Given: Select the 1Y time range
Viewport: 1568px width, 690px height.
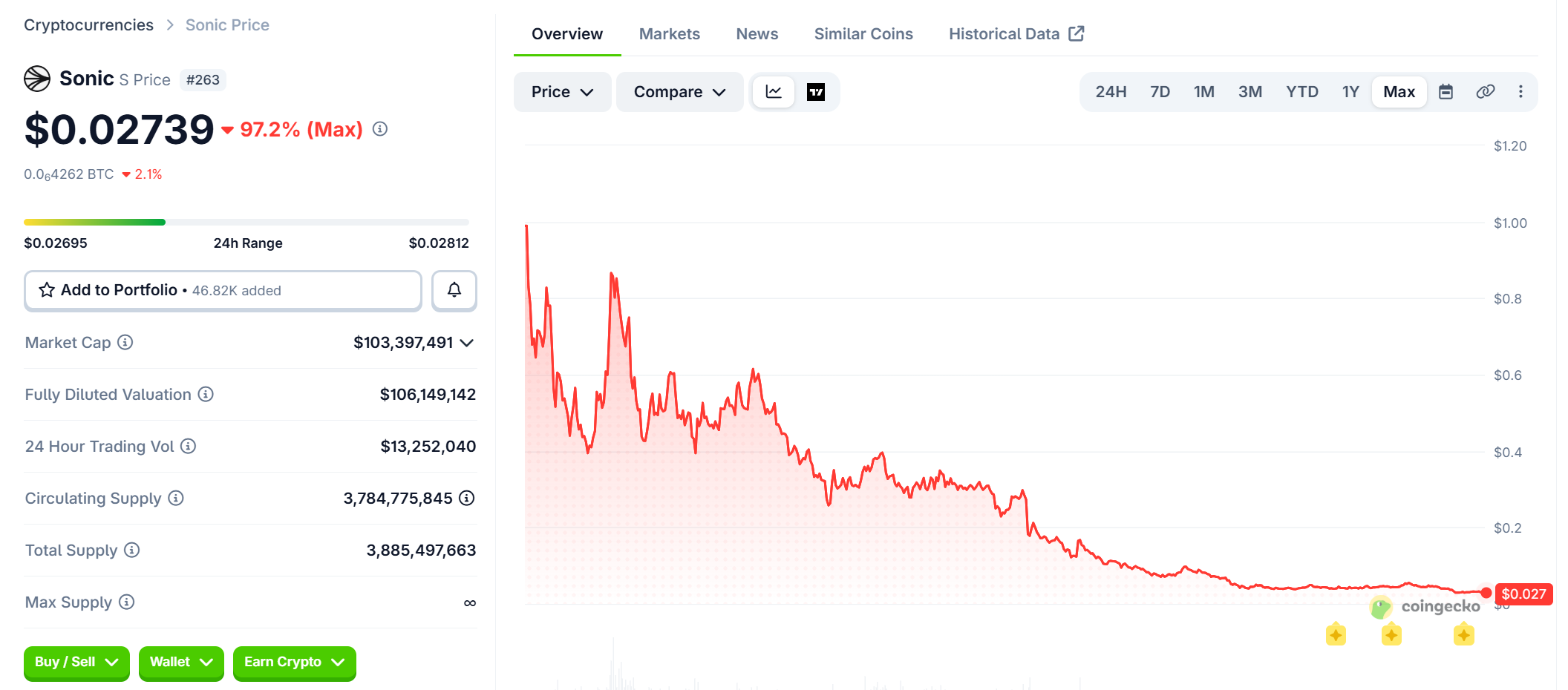Looking at the screenshot, I should 1350,92.
